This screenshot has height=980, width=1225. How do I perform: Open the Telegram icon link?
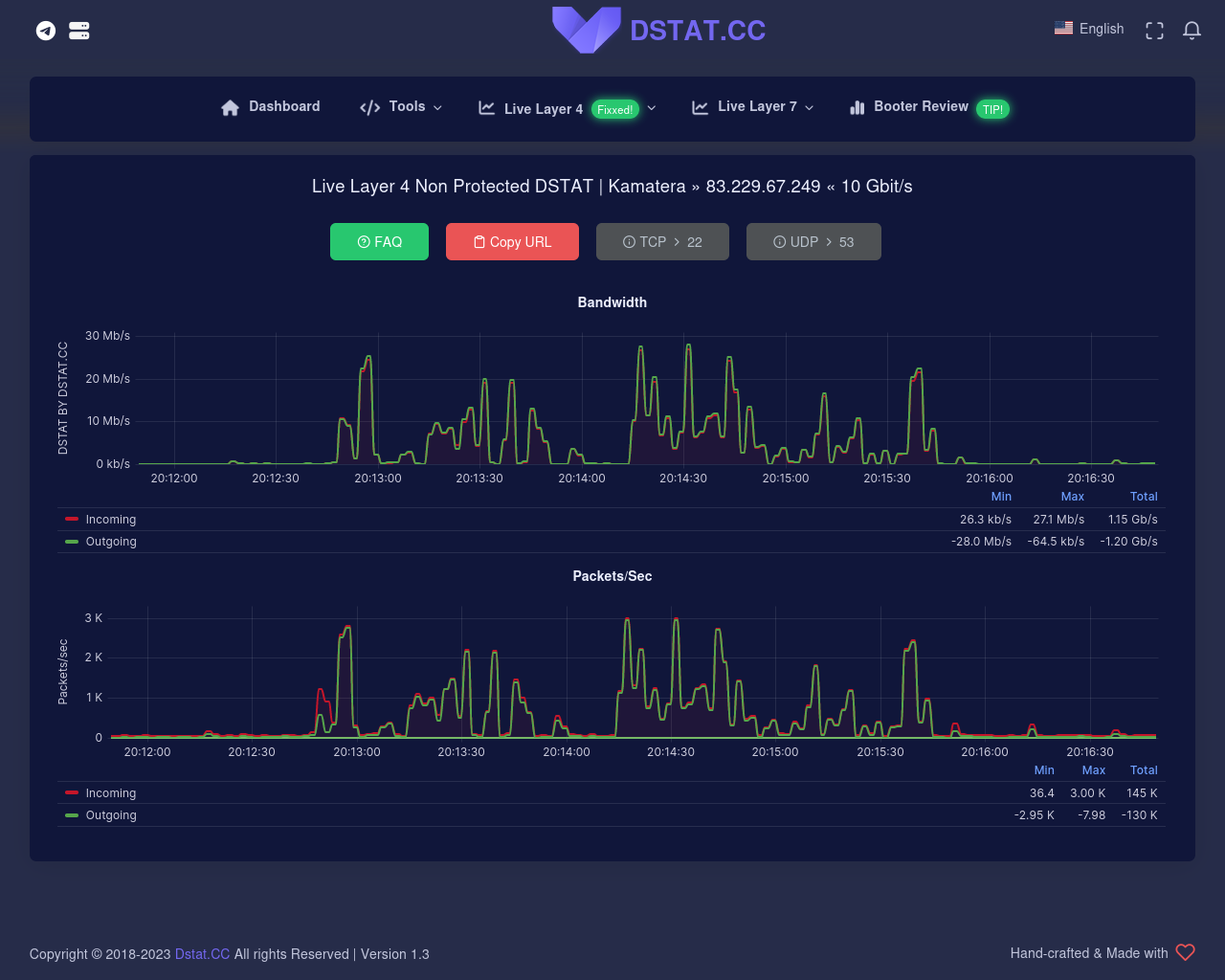tap(46, 31)
